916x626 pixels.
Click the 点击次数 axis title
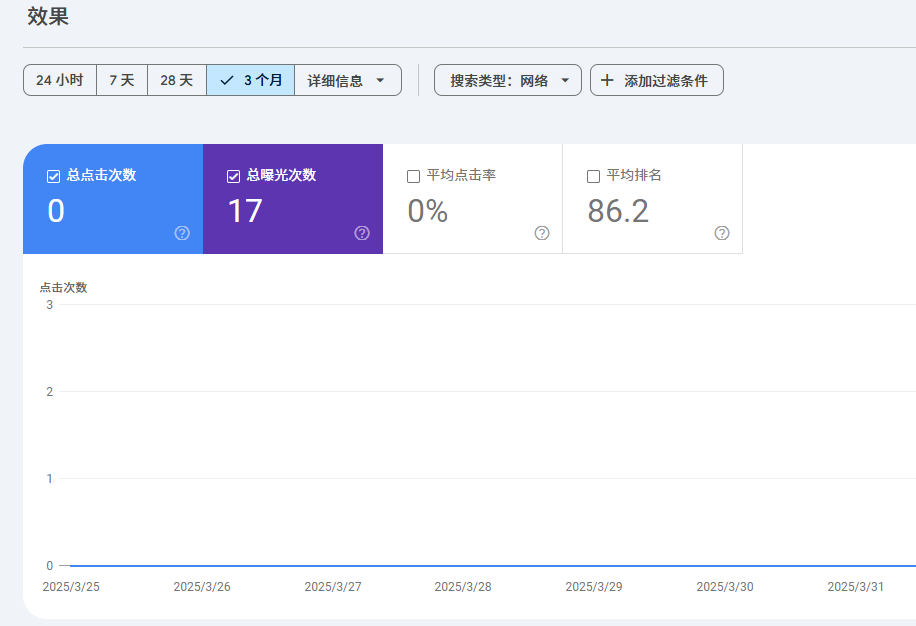(63, 287)
